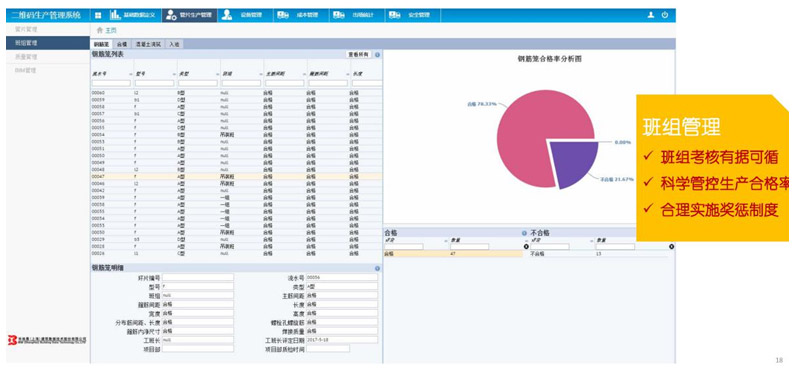The image size is (796, 386).
Task: Click the power logout icon
Action: pos(665,15)
